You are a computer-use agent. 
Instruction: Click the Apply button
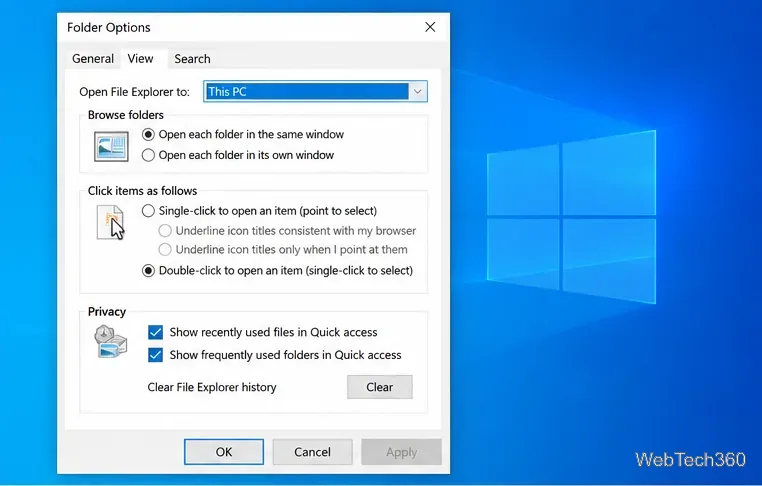(401, 452)
